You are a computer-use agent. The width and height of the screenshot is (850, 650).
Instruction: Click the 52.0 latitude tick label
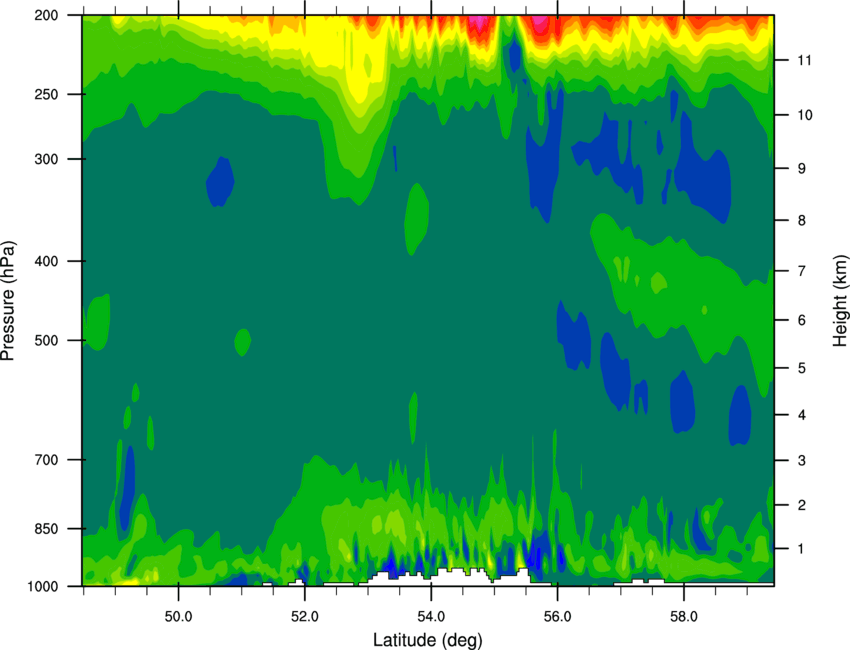(x=305, y=617)
